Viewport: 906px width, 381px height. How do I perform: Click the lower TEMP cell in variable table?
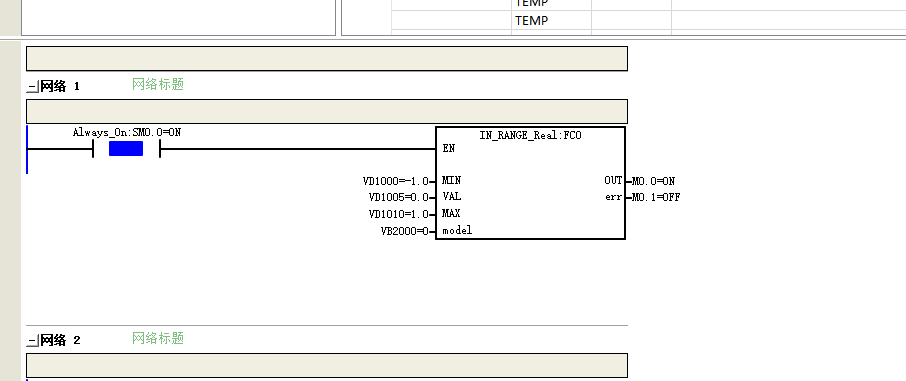click(551, 21)
